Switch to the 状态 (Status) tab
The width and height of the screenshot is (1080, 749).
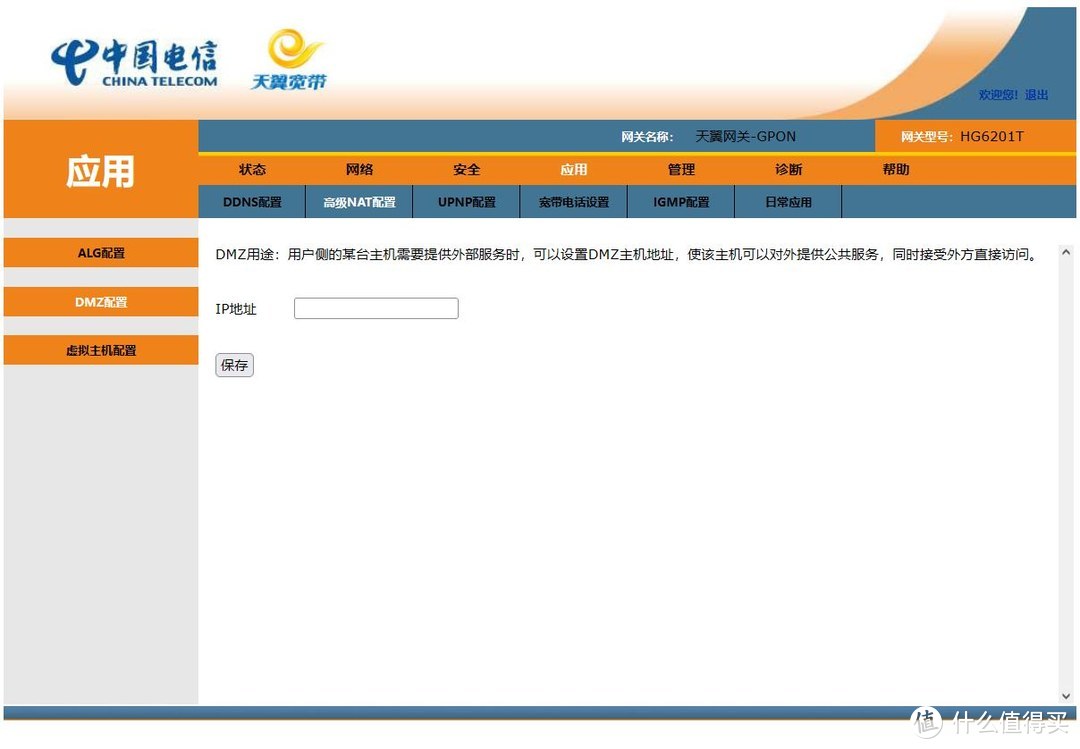(252, 169)
